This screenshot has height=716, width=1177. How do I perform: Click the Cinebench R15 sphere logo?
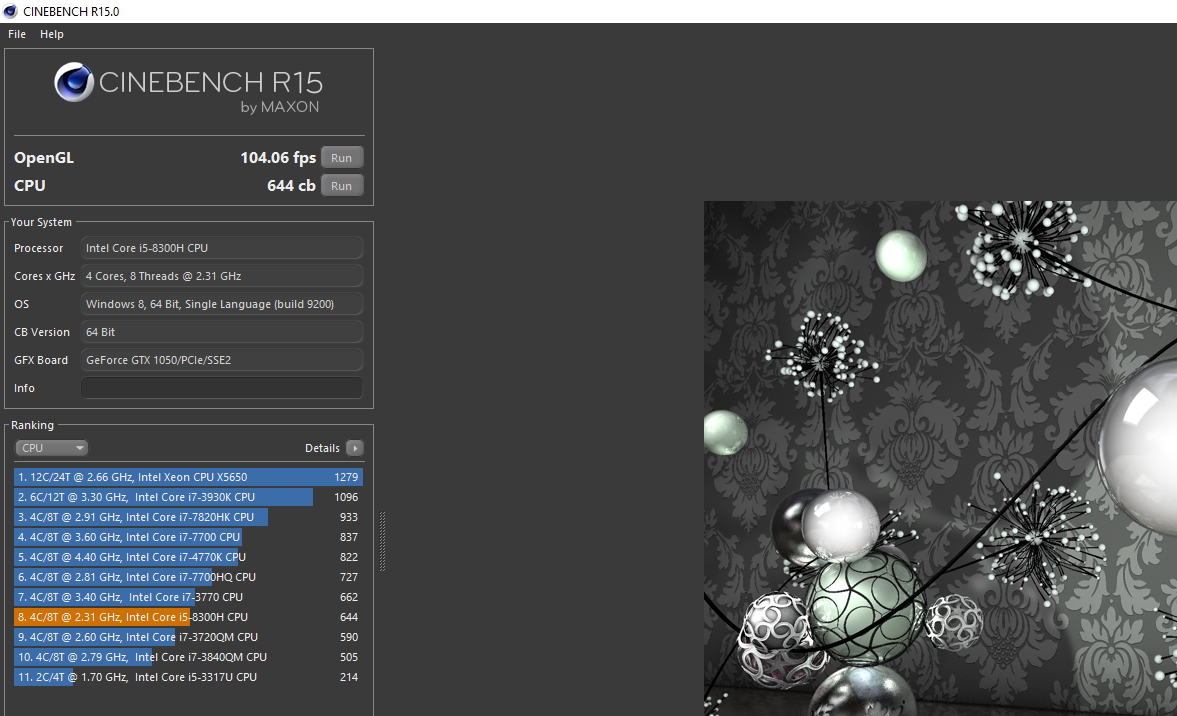(74, 82)
